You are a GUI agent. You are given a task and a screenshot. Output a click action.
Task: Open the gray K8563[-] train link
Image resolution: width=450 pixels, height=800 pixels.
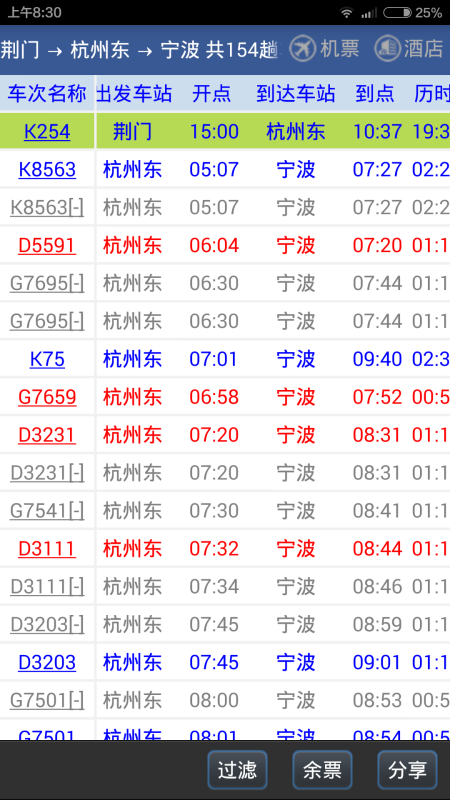(47, 207)
